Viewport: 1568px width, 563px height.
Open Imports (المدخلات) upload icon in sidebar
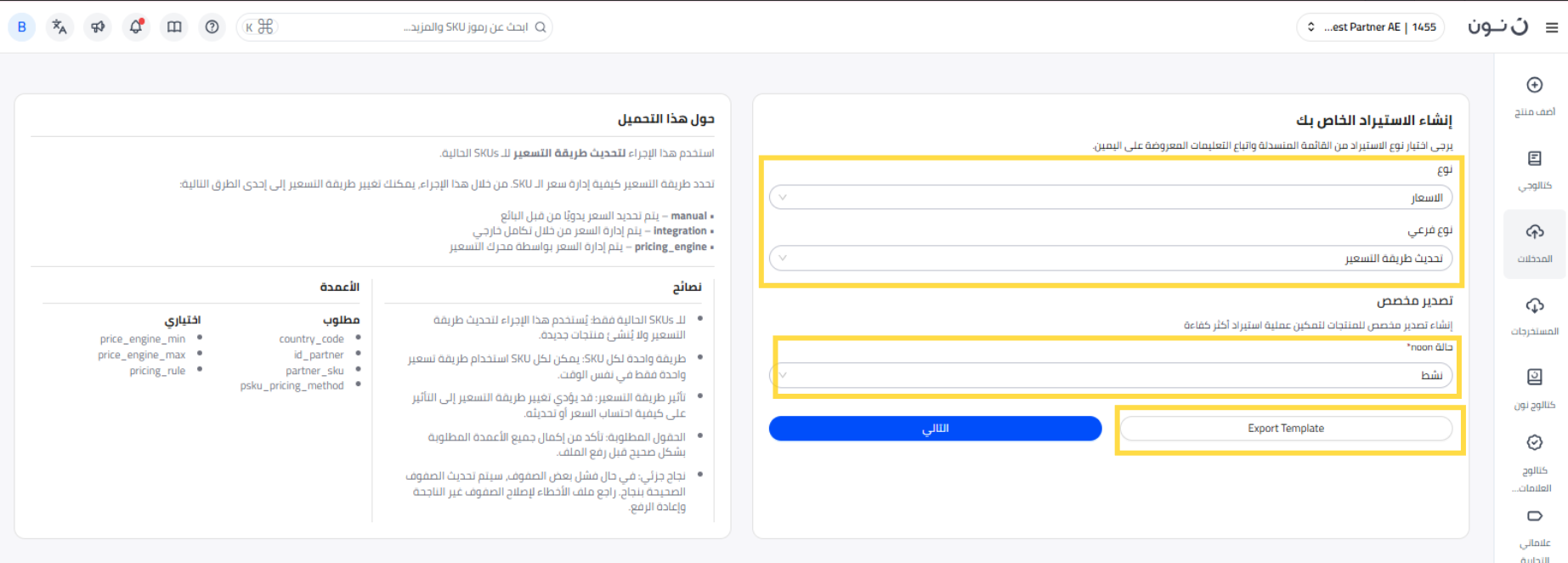(1534, 232)
